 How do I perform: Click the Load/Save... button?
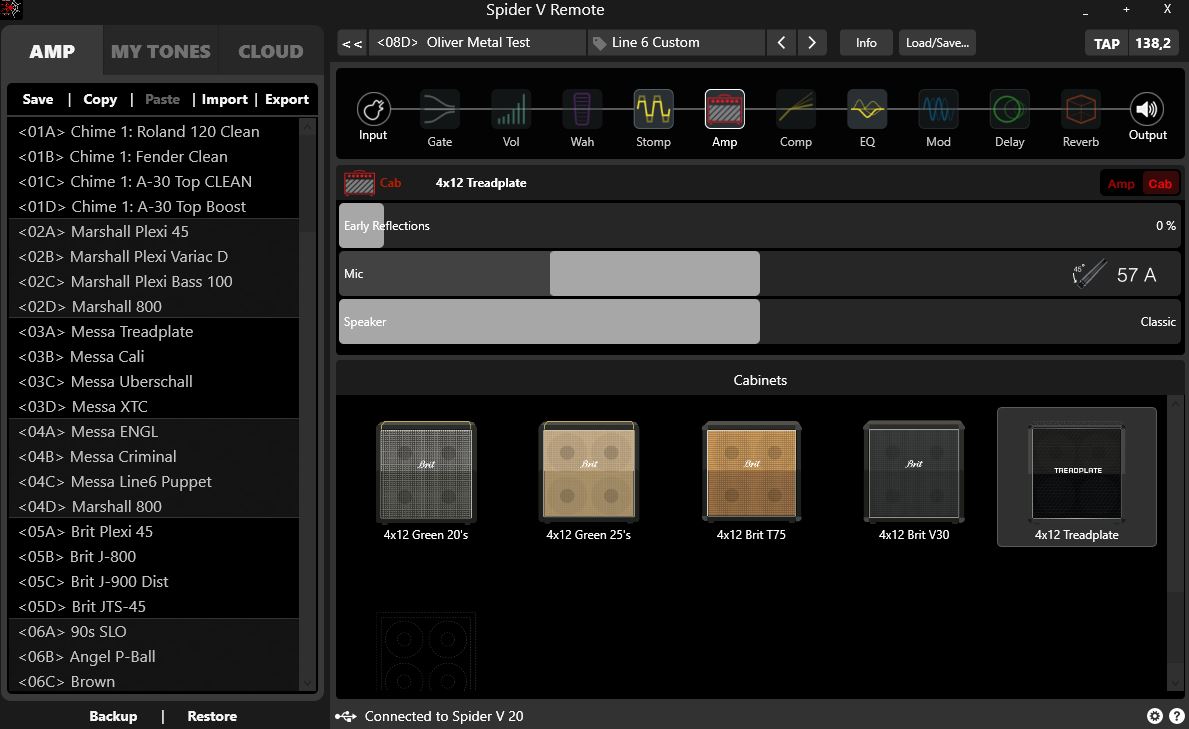click(x=937, y=42)
